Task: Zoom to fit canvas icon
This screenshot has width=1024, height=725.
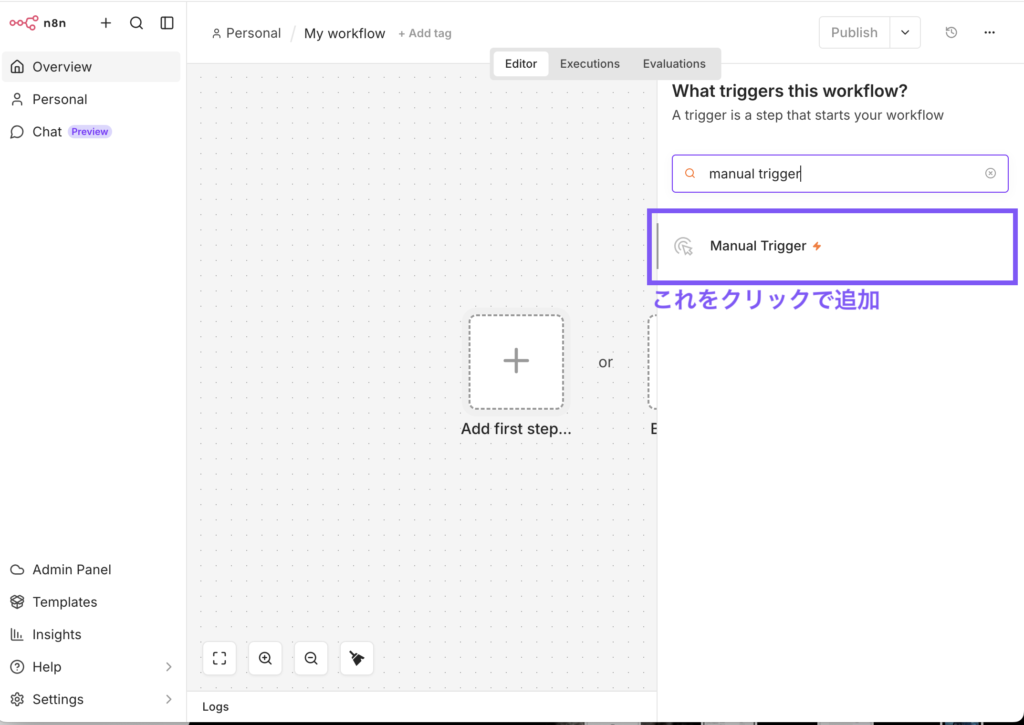Action: pos(219,658)
